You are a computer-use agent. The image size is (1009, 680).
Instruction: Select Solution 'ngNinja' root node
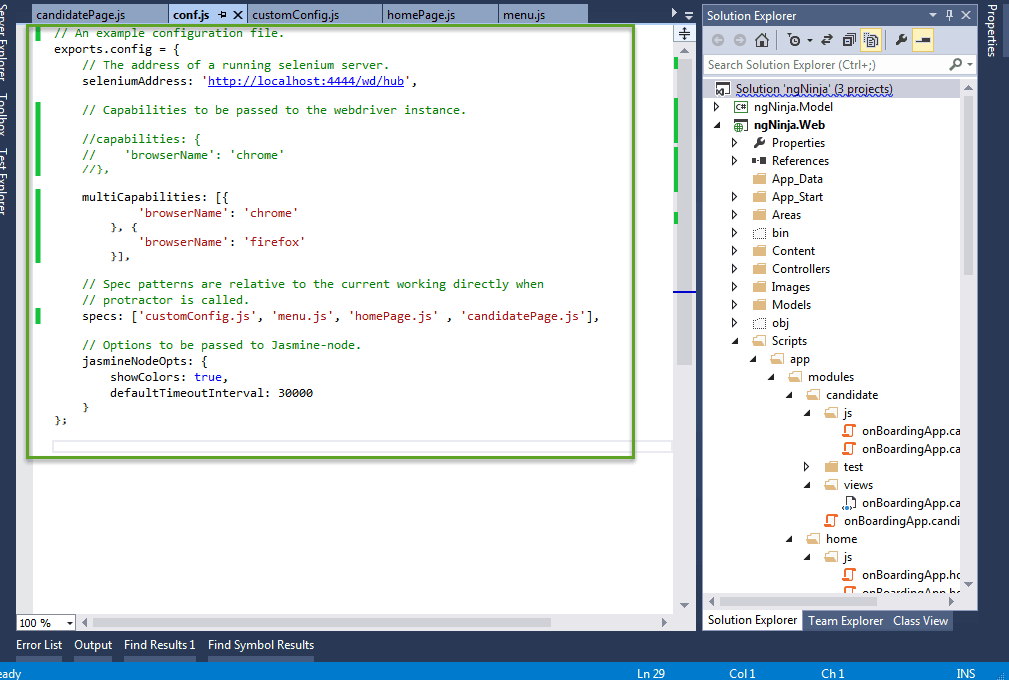[814, 89]
